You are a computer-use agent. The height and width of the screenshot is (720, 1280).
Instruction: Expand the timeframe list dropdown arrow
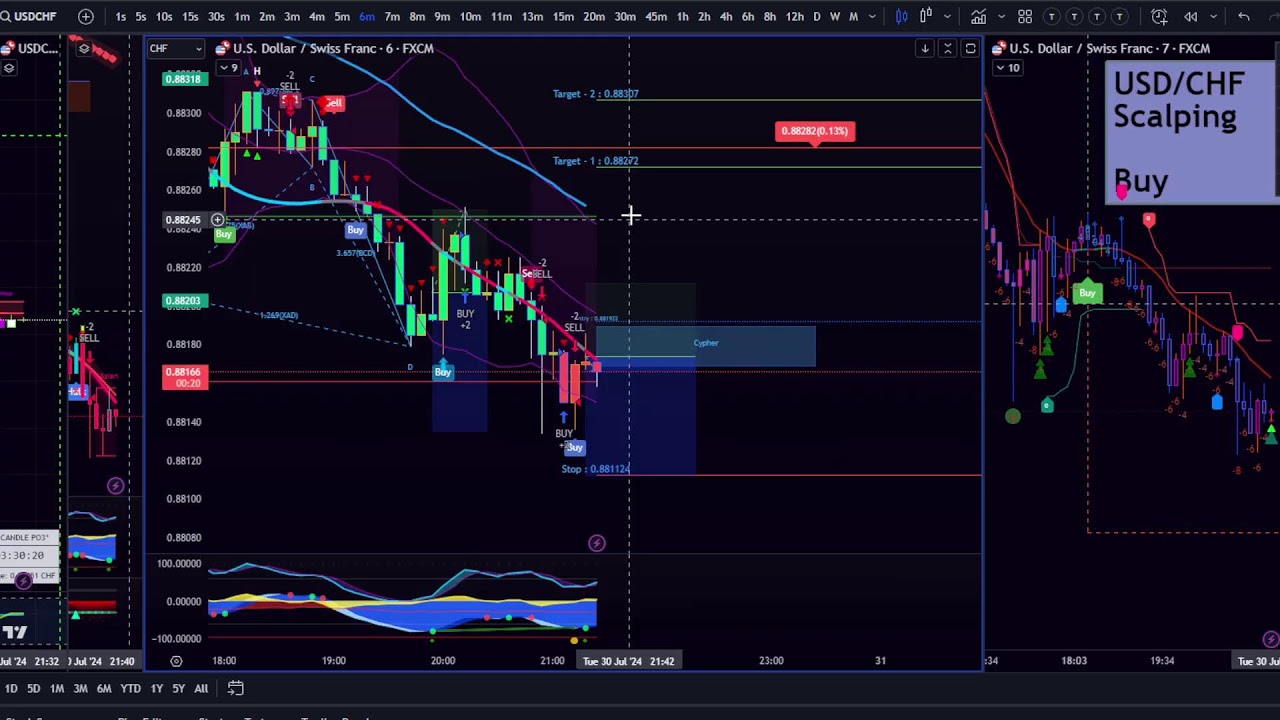point(873,16)
